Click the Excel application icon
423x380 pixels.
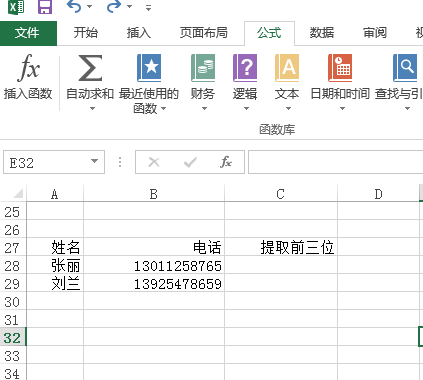point(16,6)
